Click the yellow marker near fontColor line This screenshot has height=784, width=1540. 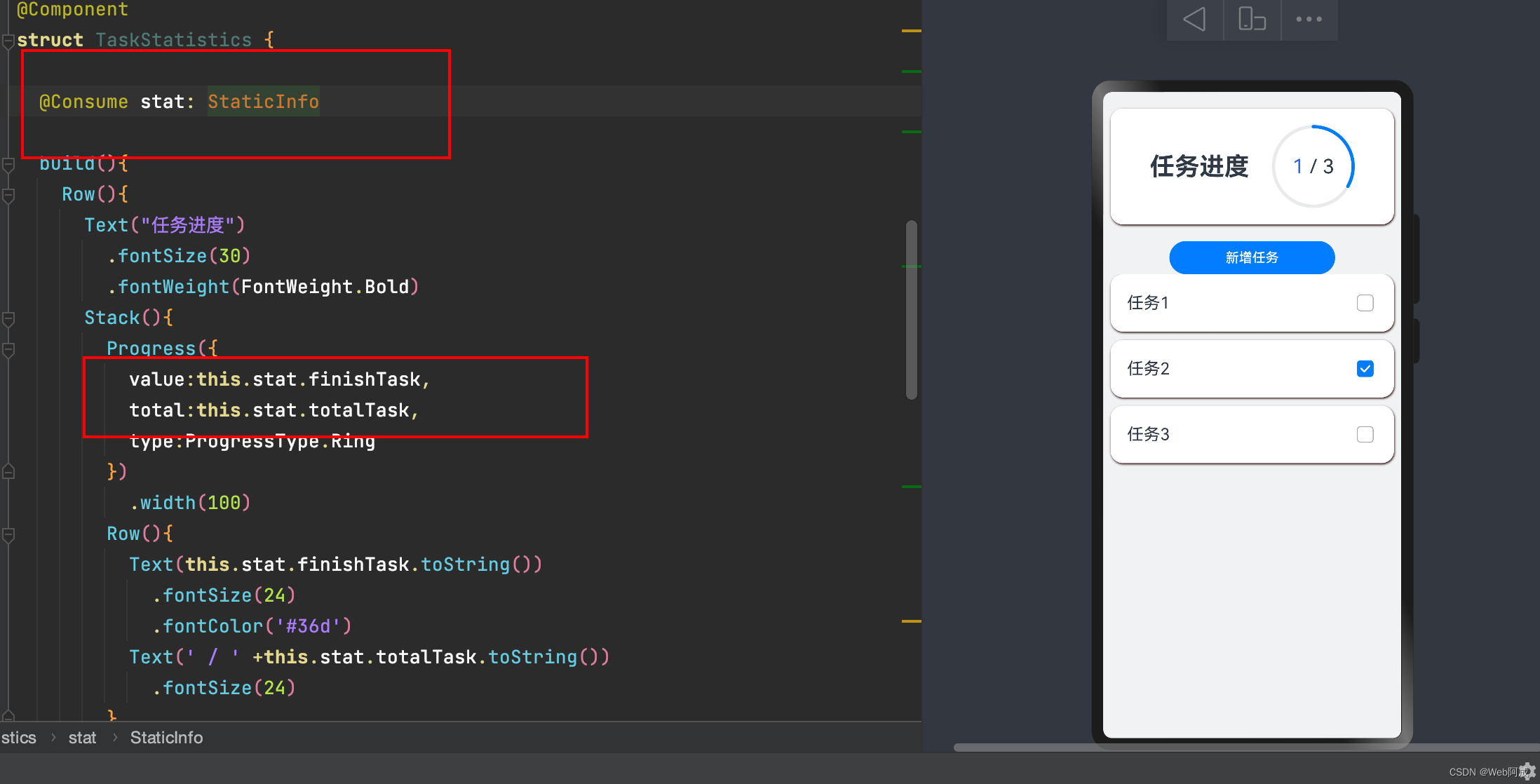(x=911, y=621)
